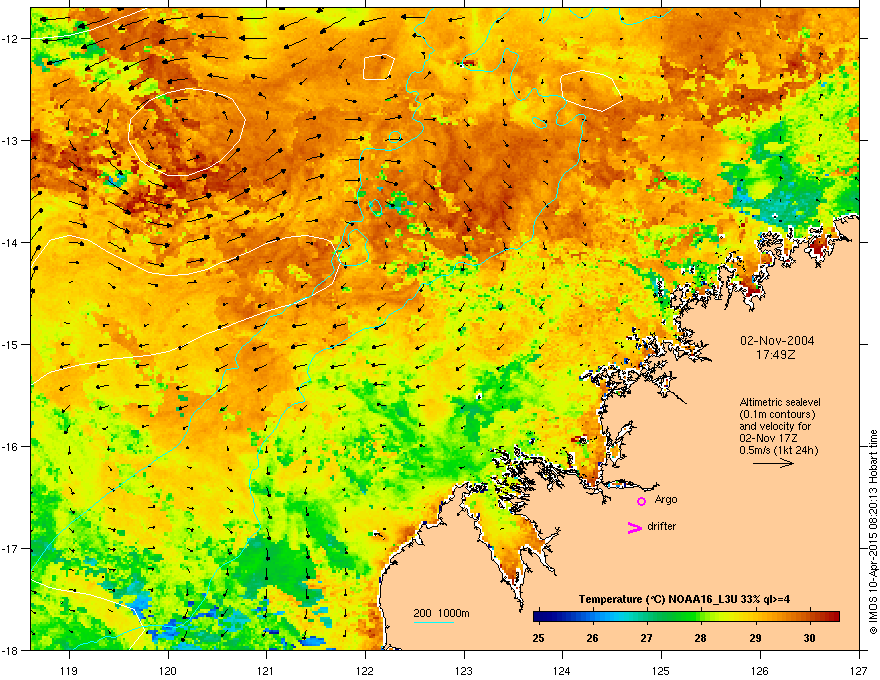The height and width of the screenshot is (680, 880).
Task: Click the '(0.1m contours)' text
Action: (x=777, y=415)
